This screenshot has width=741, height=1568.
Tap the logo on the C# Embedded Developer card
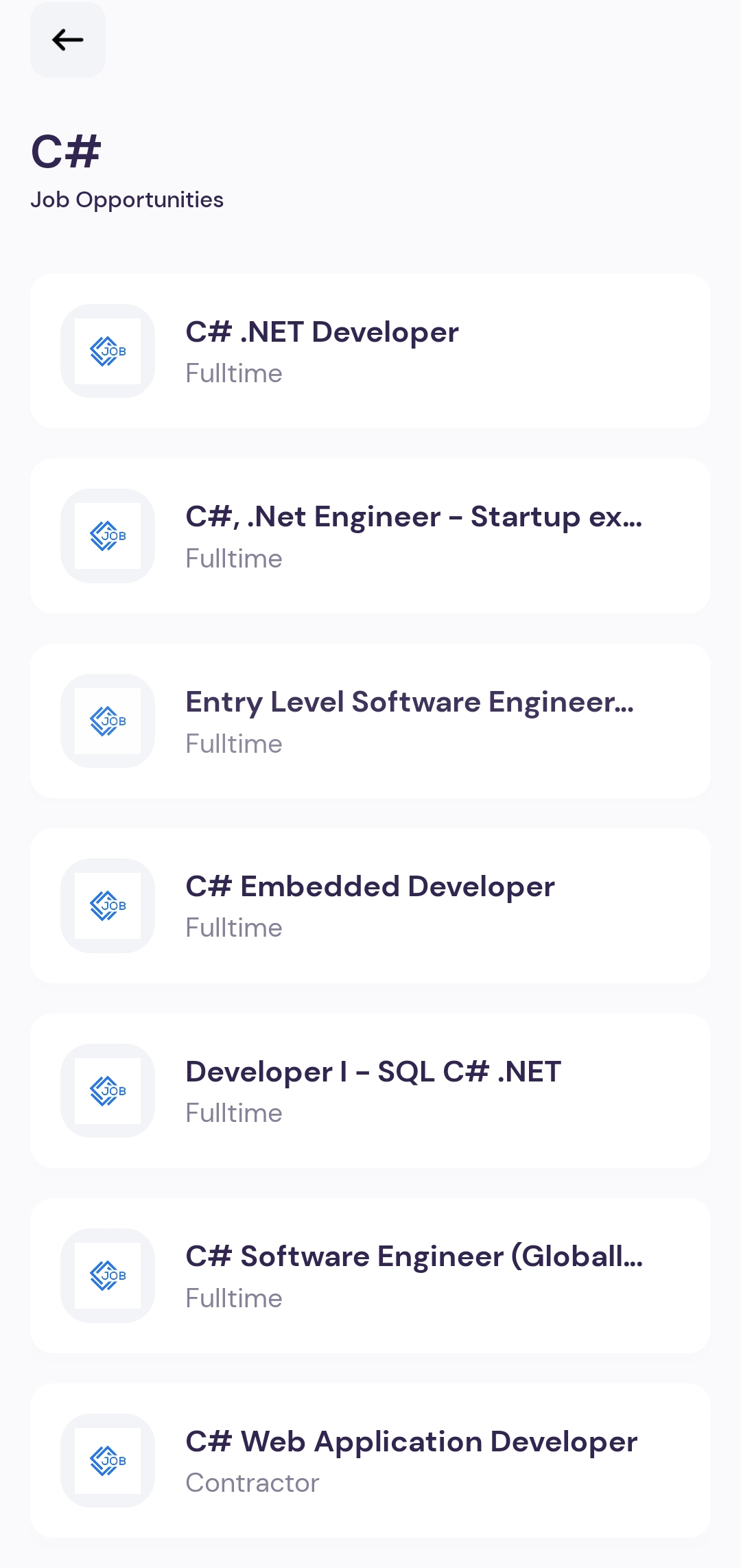click(x=108, y=906)
